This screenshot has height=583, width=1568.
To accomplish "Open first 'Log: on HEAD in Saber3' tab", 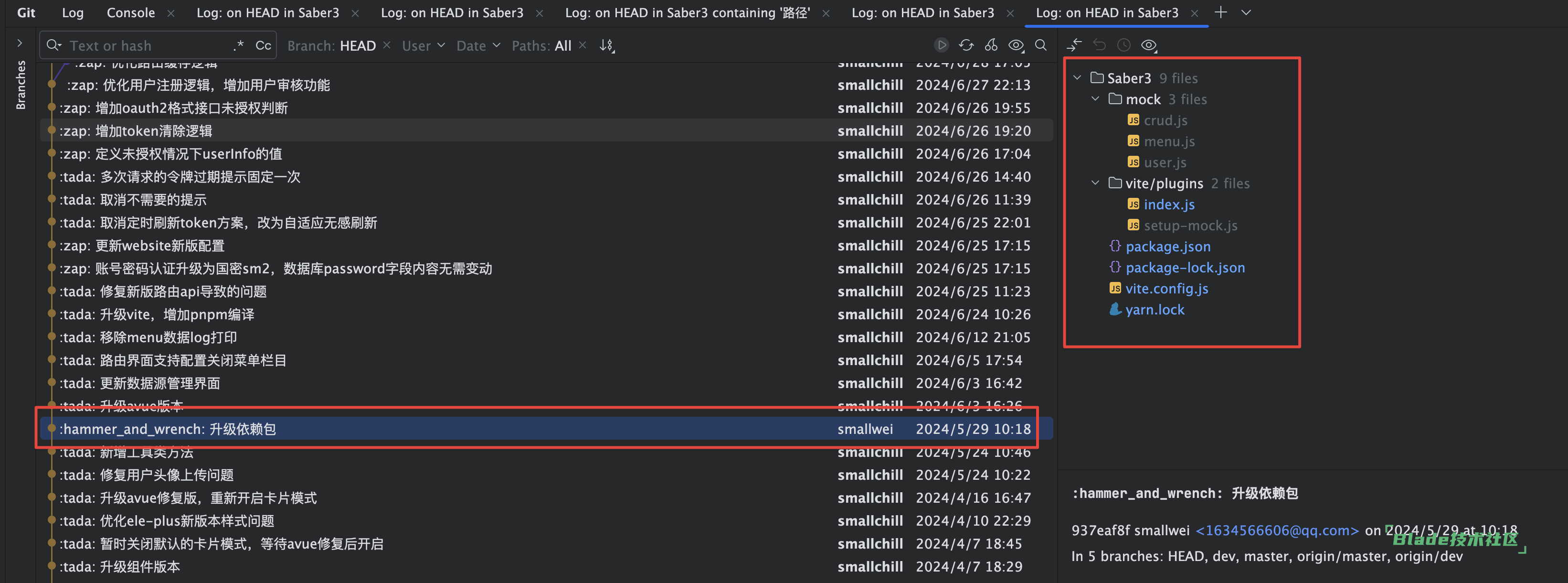I will click(267, 13).
